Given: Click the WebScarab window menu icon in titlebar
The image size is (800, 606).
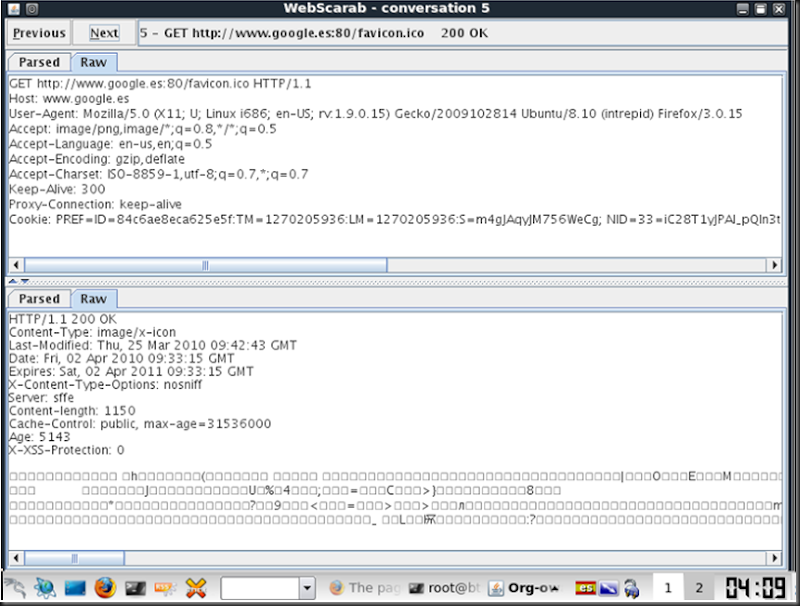Looking at the screenshot, I should pyautogui.click(x=14, y=9).
